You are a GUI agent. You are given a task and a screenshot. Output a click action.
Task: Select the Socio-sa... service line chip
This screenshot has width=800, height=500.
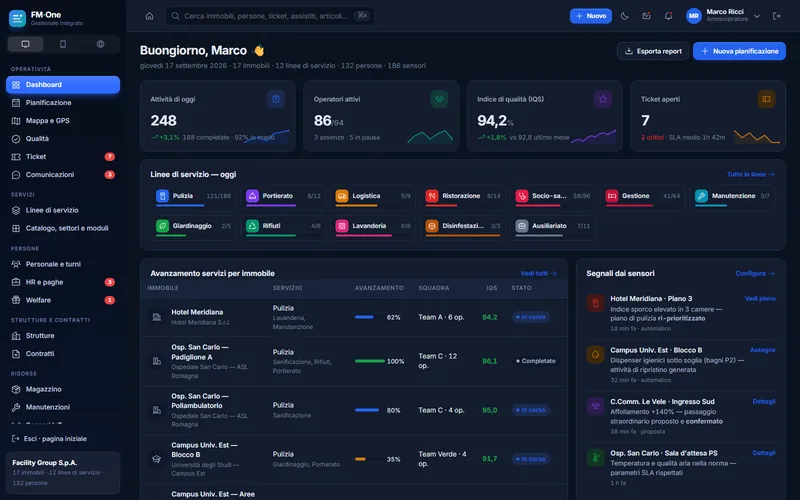coord(553,197)
